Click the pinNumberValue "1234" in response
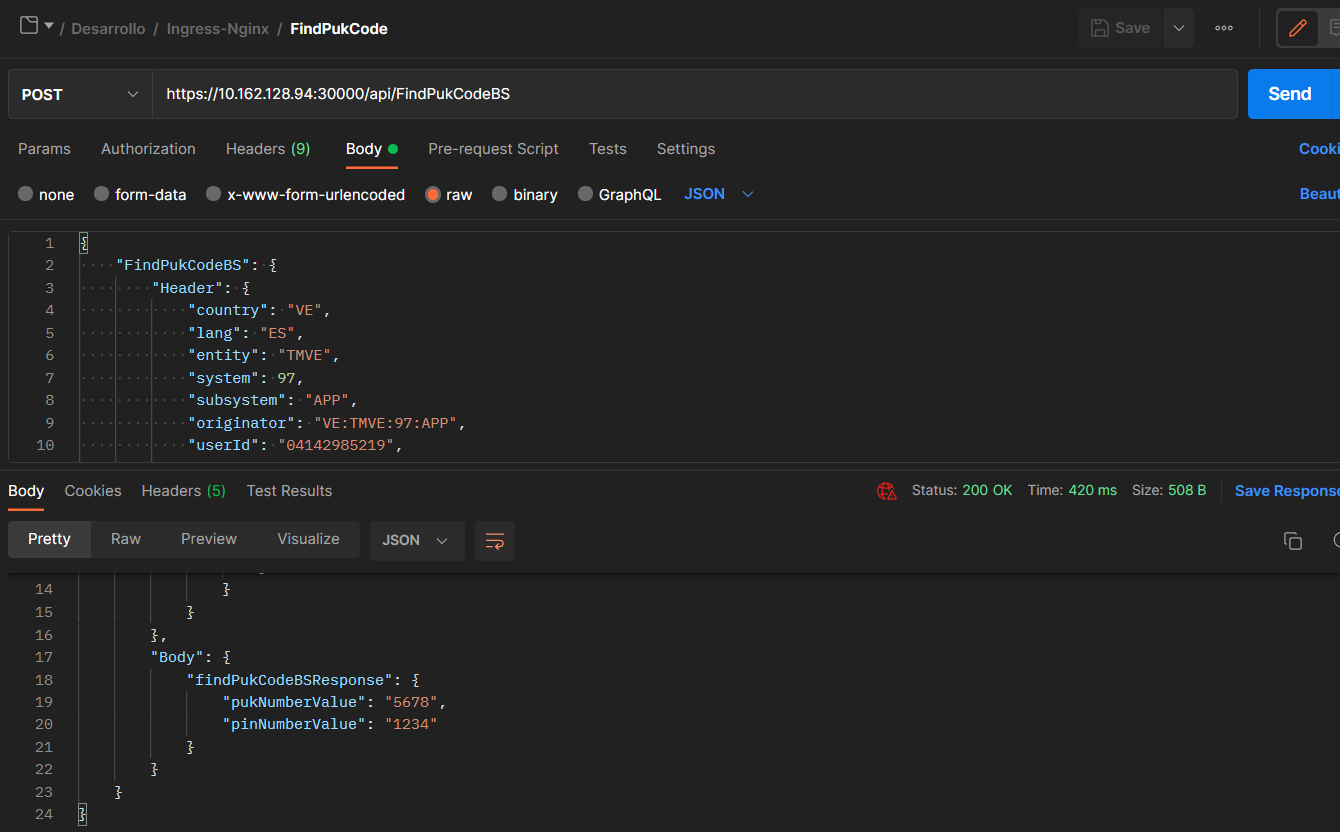 [411, 724]
